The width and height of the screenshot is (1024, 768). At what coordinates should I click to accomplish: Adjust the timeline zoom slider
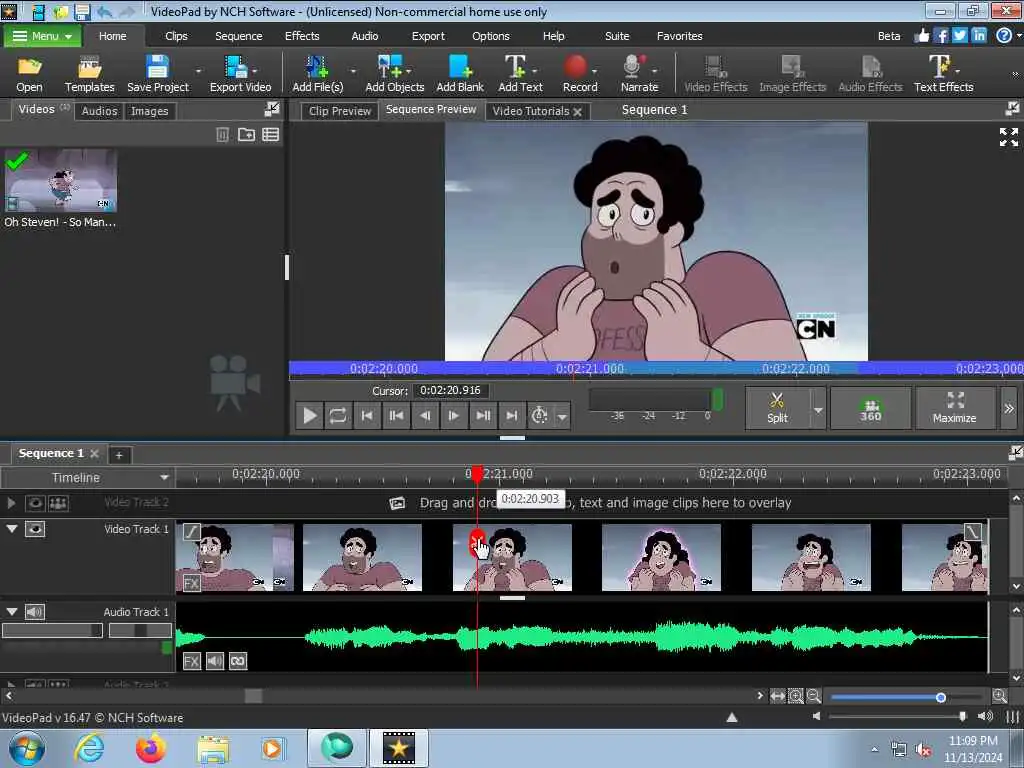point(940,697)
